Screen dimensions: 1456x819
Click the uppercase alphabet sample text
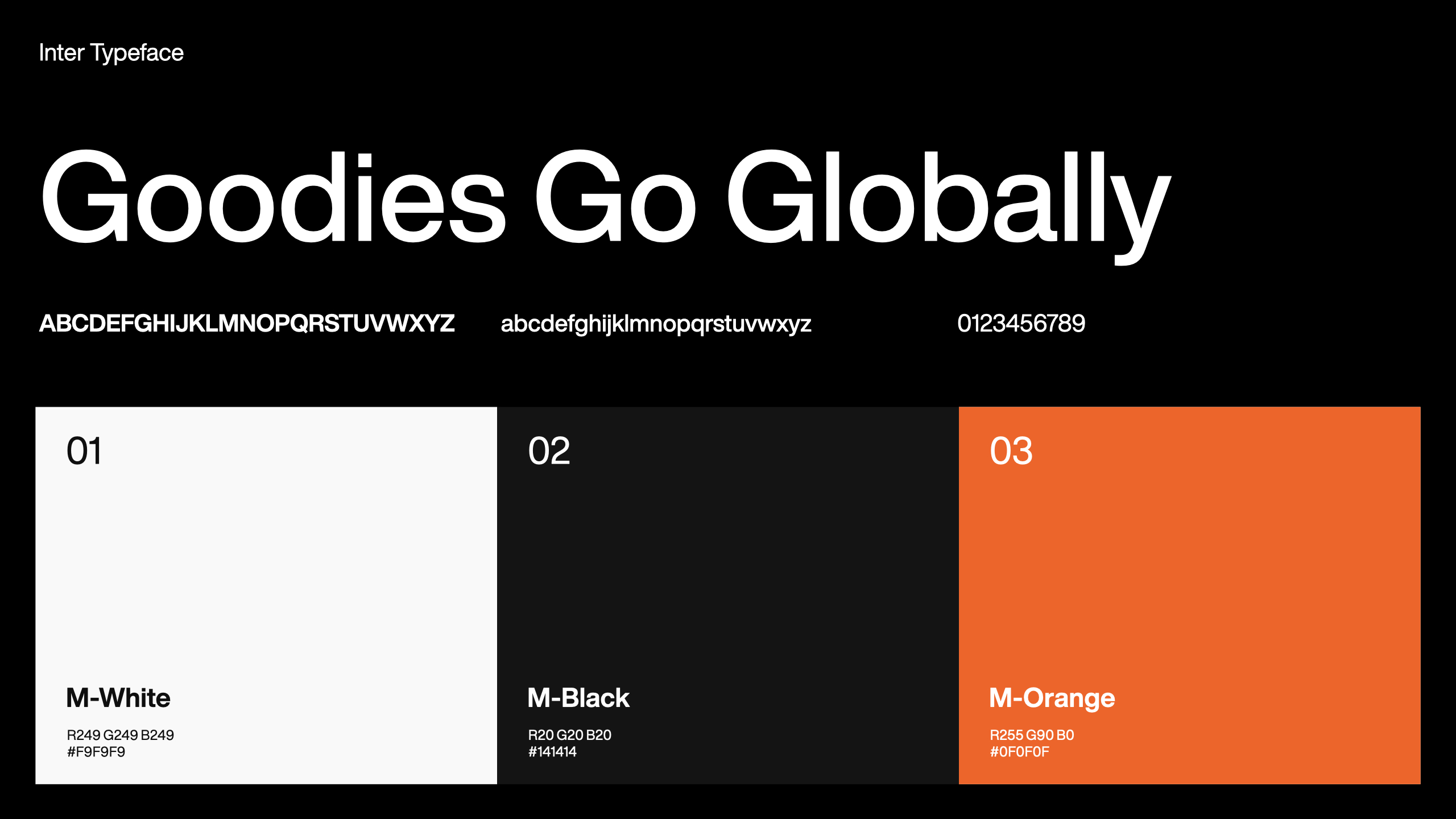246,324
